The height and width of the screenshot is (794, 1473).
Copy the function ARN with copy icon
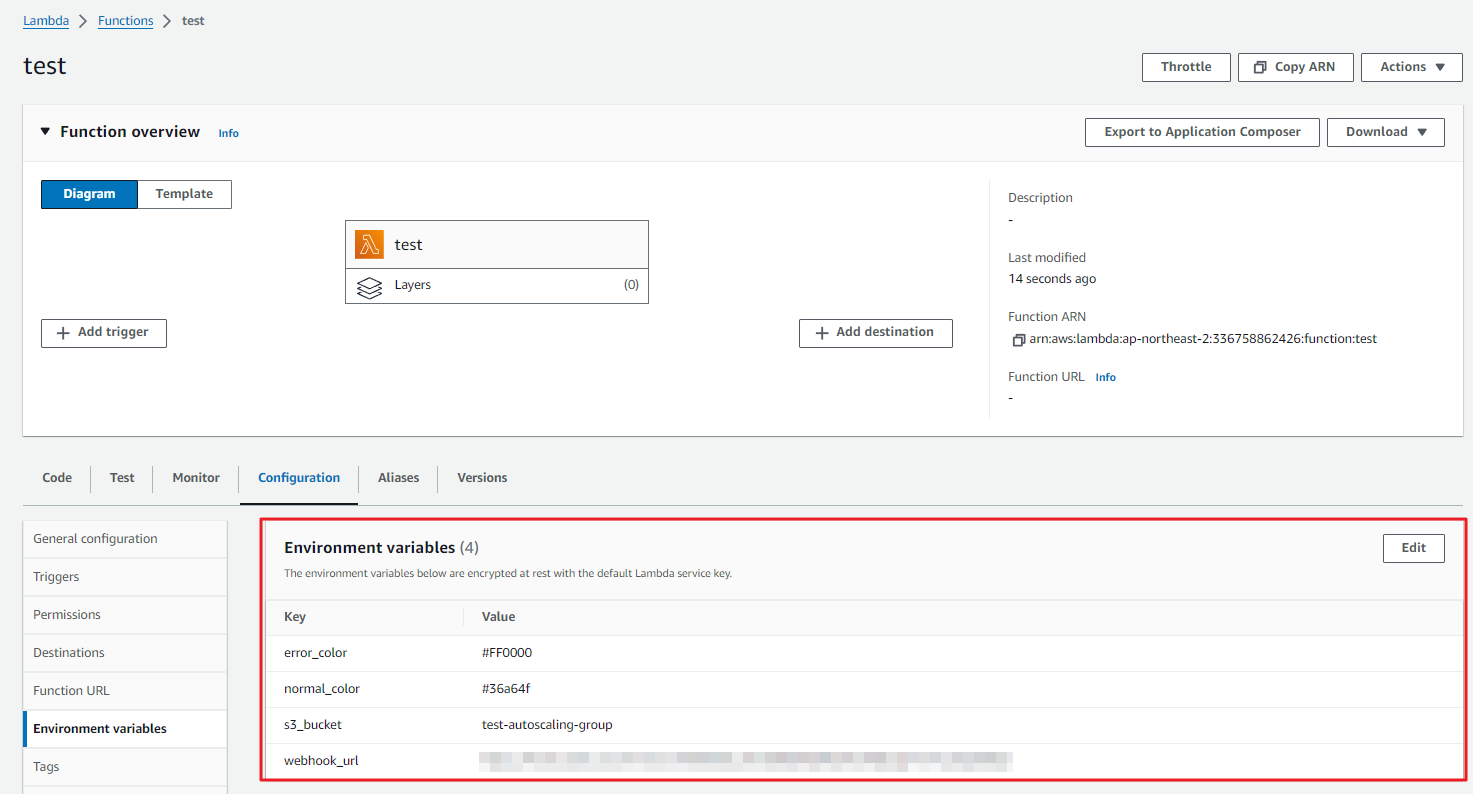click(x=1018, y=339)
